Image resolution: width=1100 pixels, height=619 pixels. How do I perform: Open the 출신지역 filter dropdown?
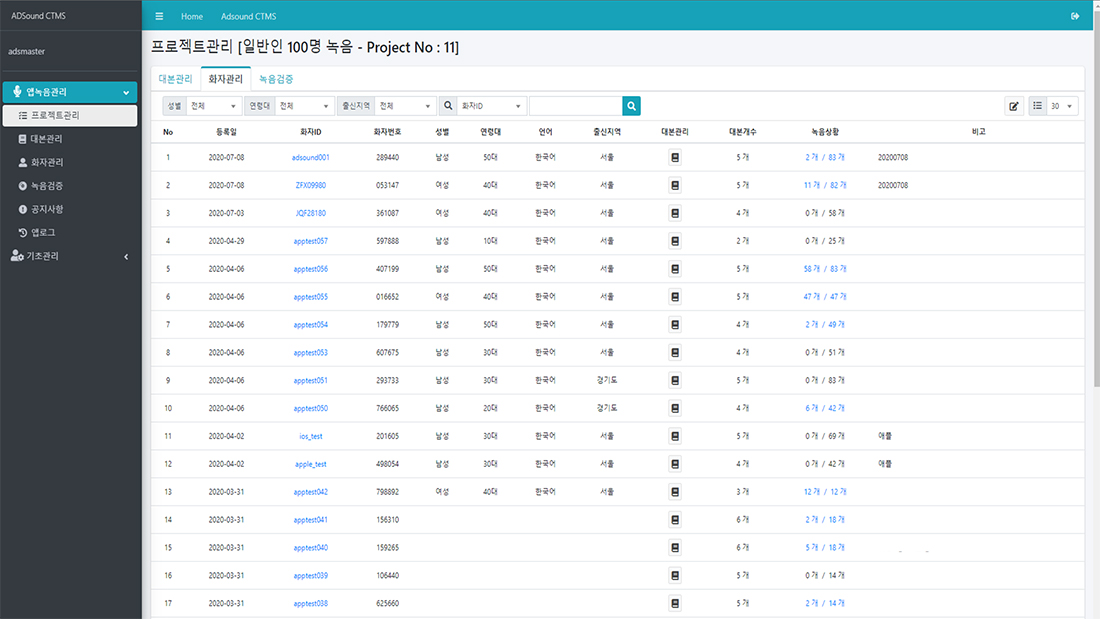point(405,106)
